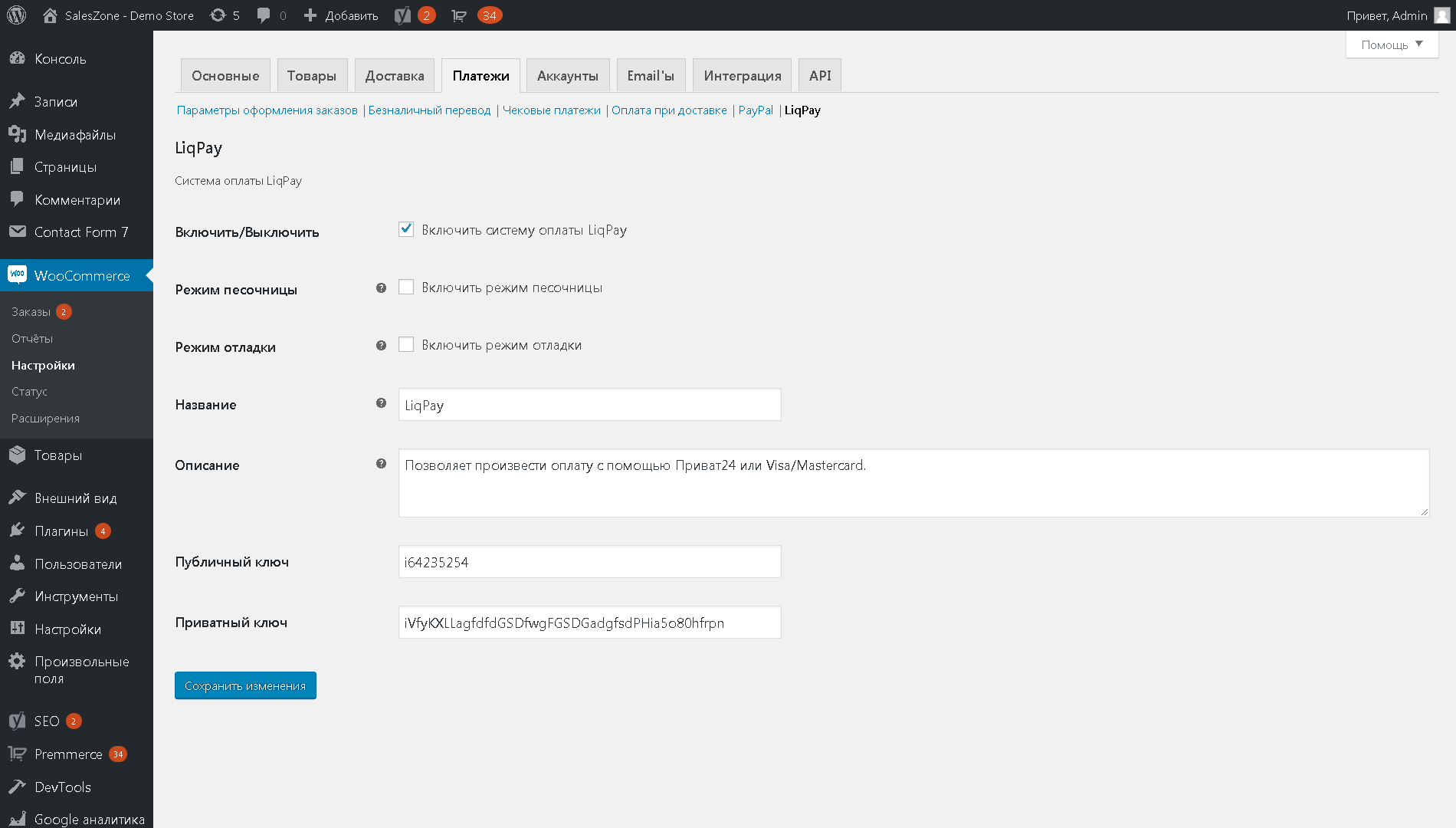This screenshot has height=828, width=1456.
Task: Switch to the Аккаунты tab
Action: pos(568,76)
